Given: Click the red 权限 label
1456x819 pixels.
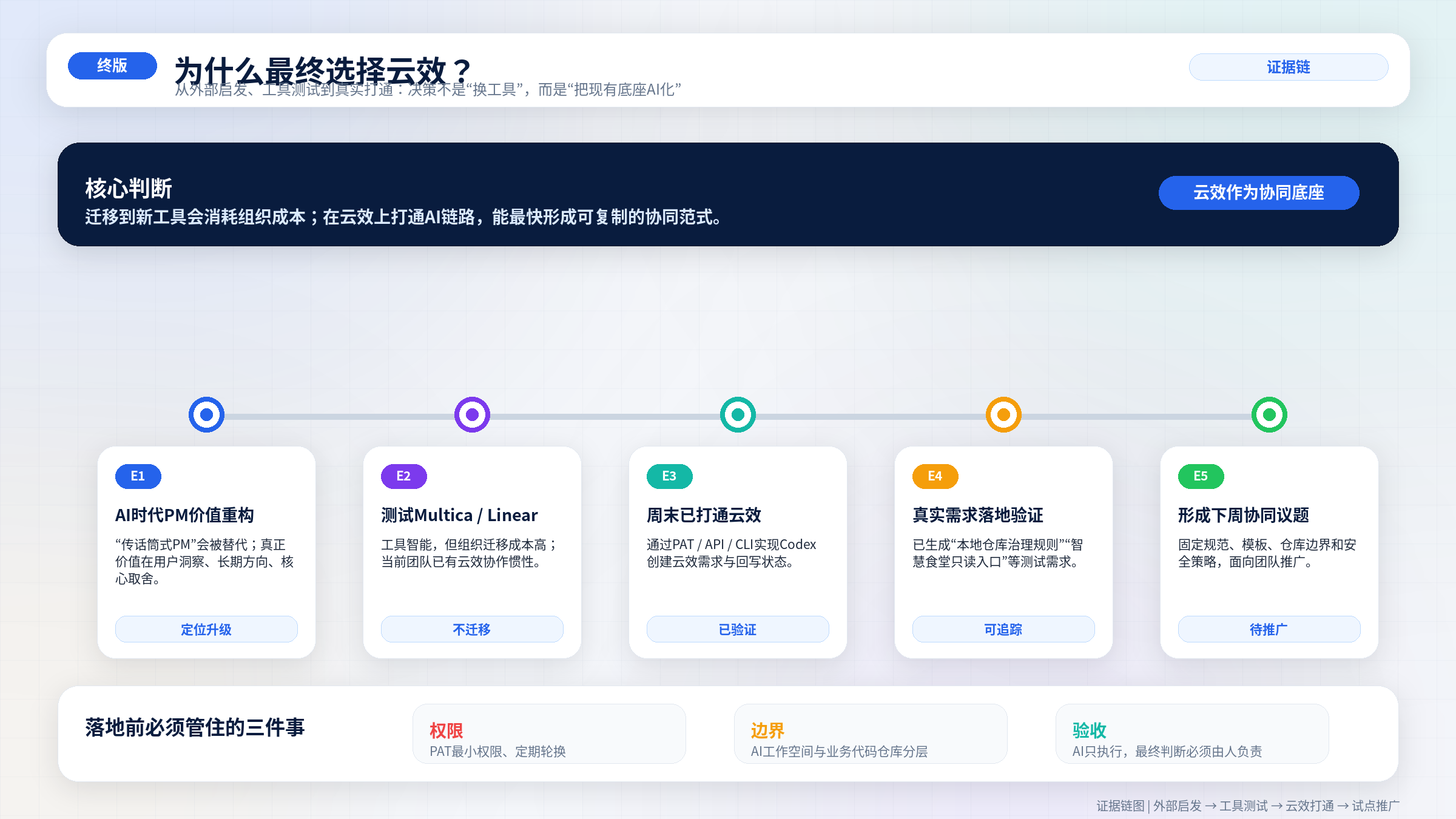Looking at the screenshot, I should point(447,730).
